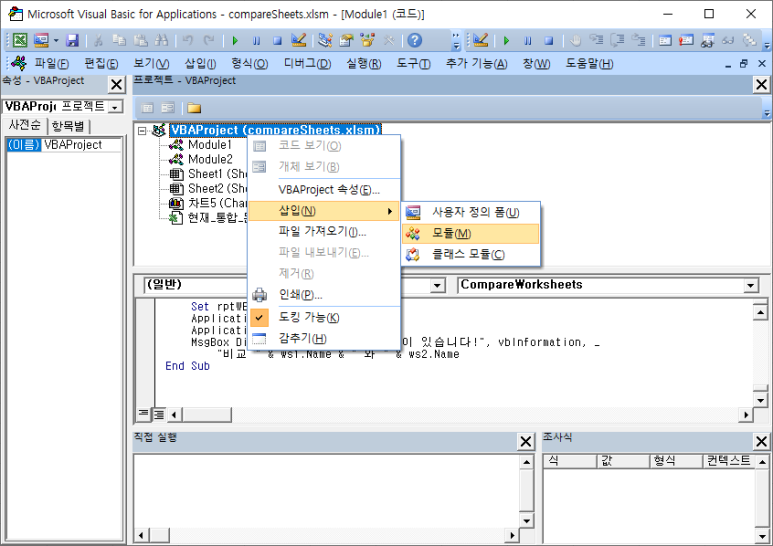Open the Insert object dropdown arrow in toolbar

coord(56,40)
